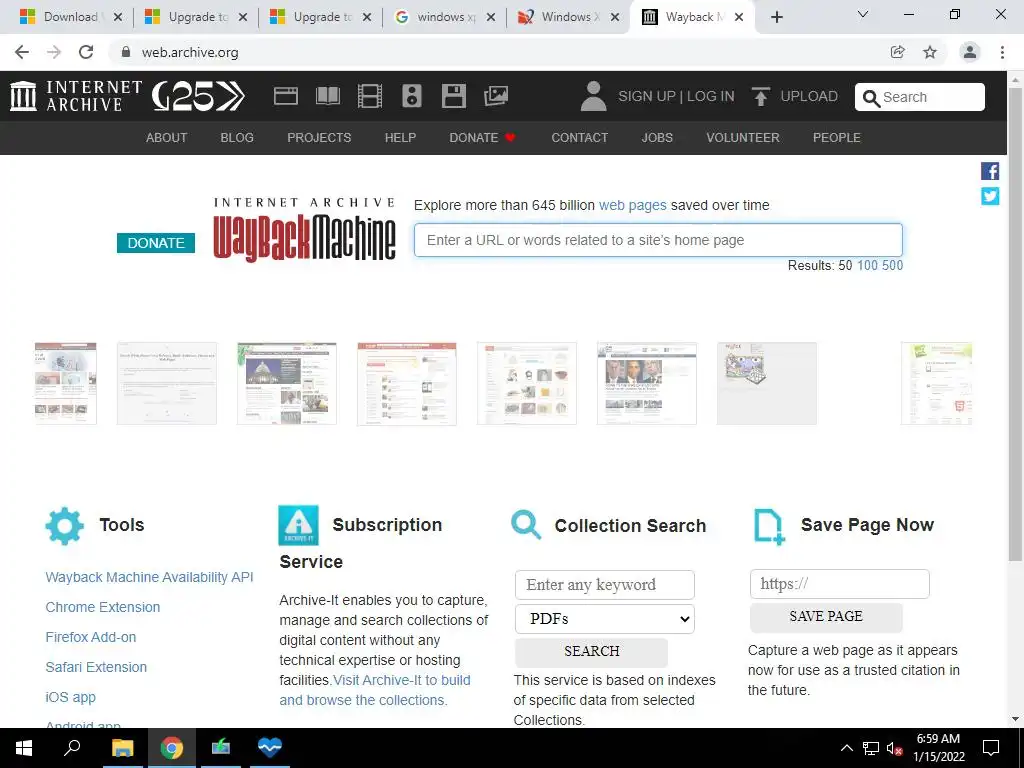Open the PROJECTS menu item
The image size is (1024, 768).
pos(319,138)
